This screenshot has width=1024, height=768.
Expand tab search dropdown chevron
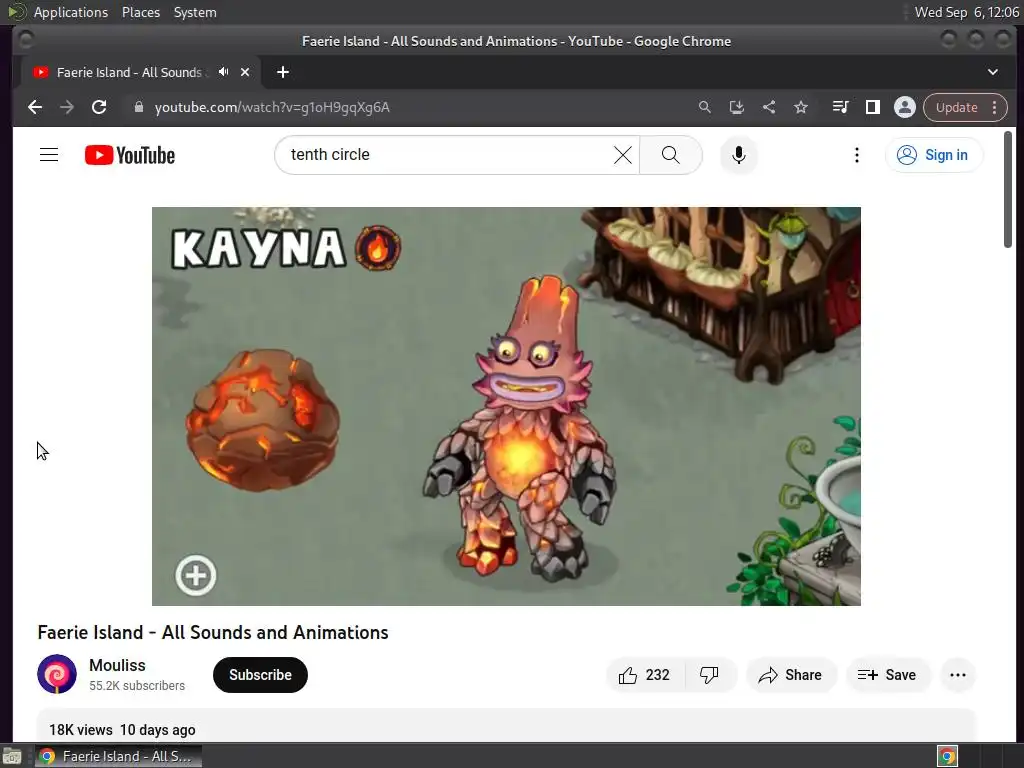993,72
